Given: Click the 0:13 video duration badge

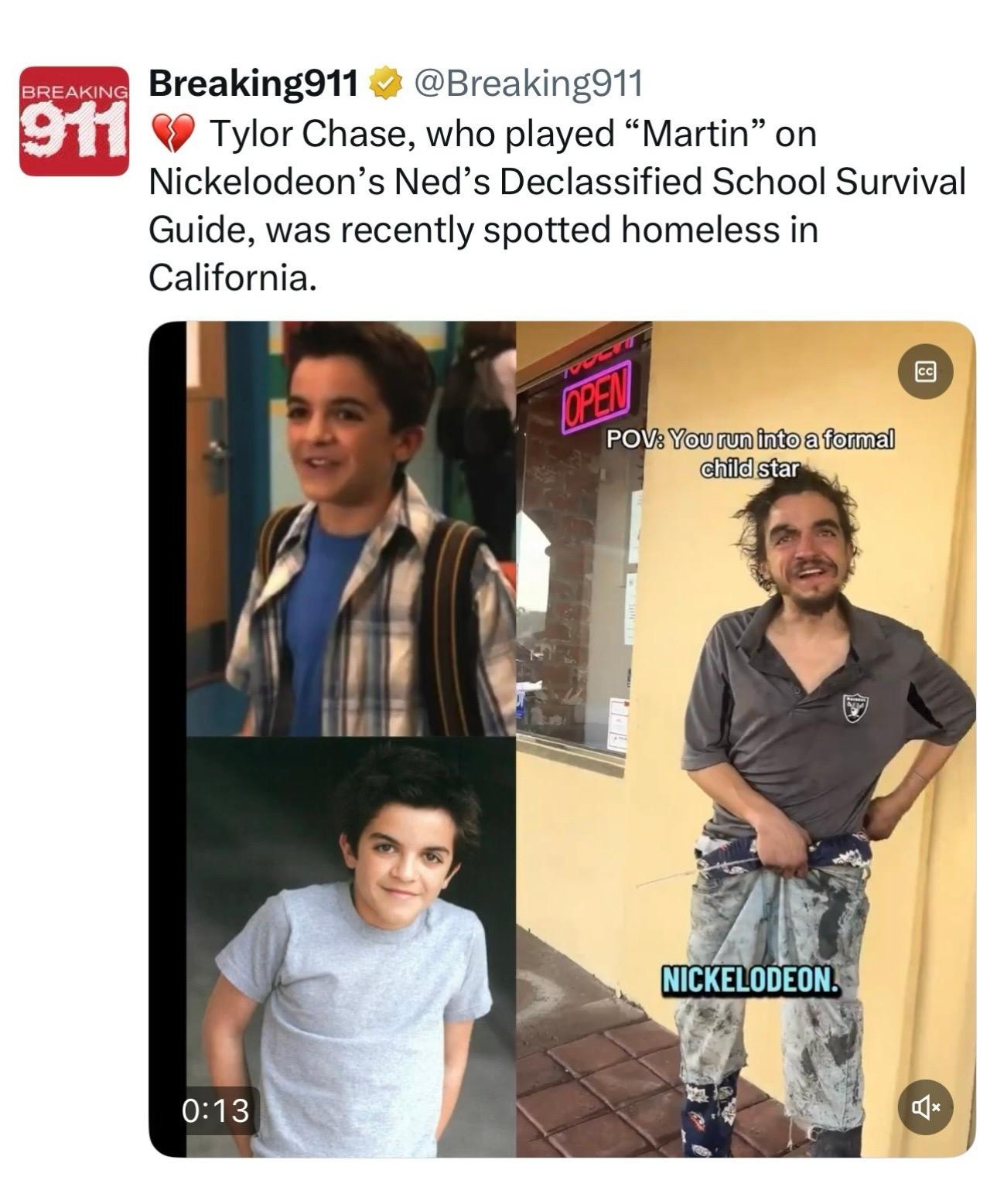Looking at the screenshot, I should click(216, 1110).
